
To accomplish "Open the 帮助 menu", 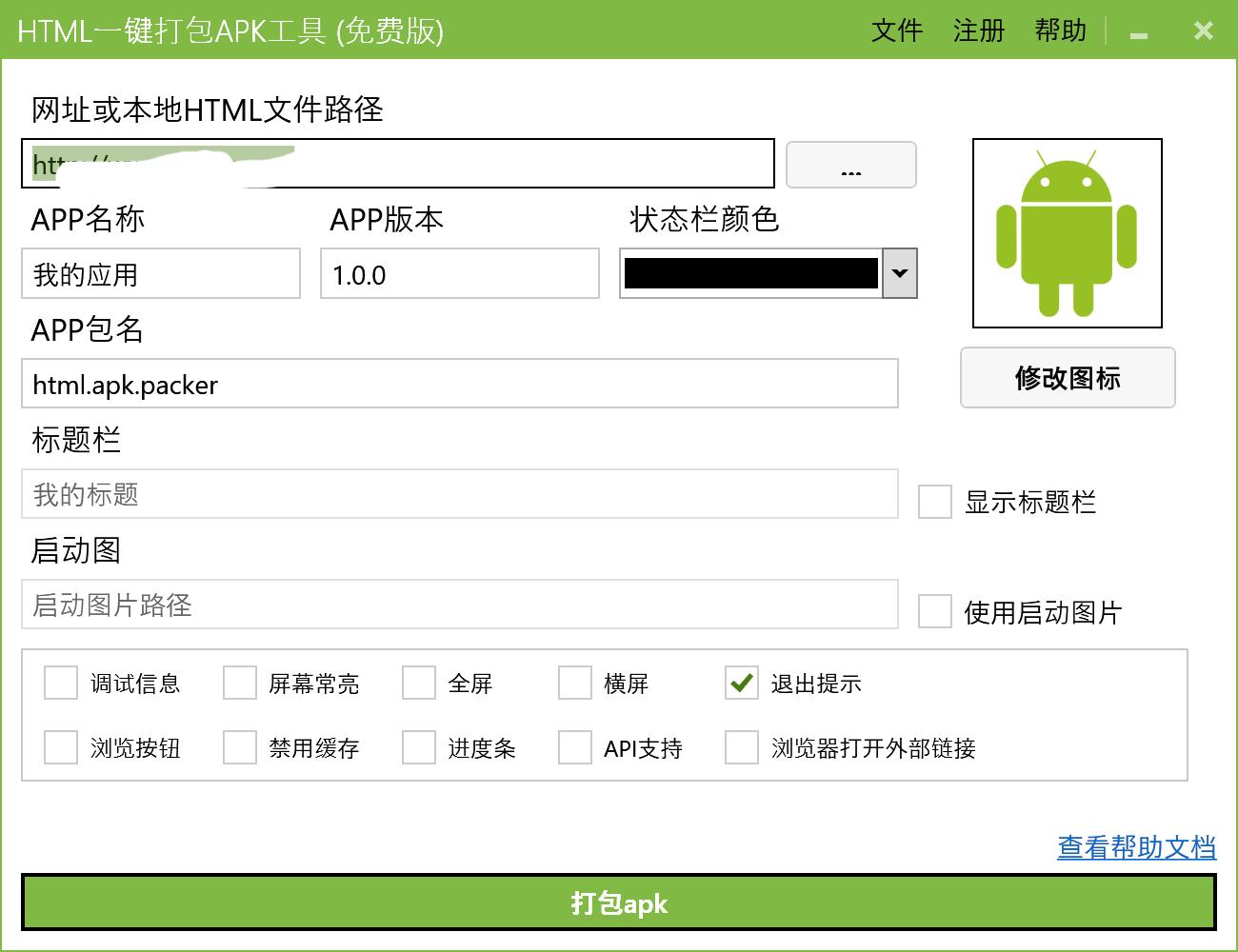I will (x=1060, y=30).
